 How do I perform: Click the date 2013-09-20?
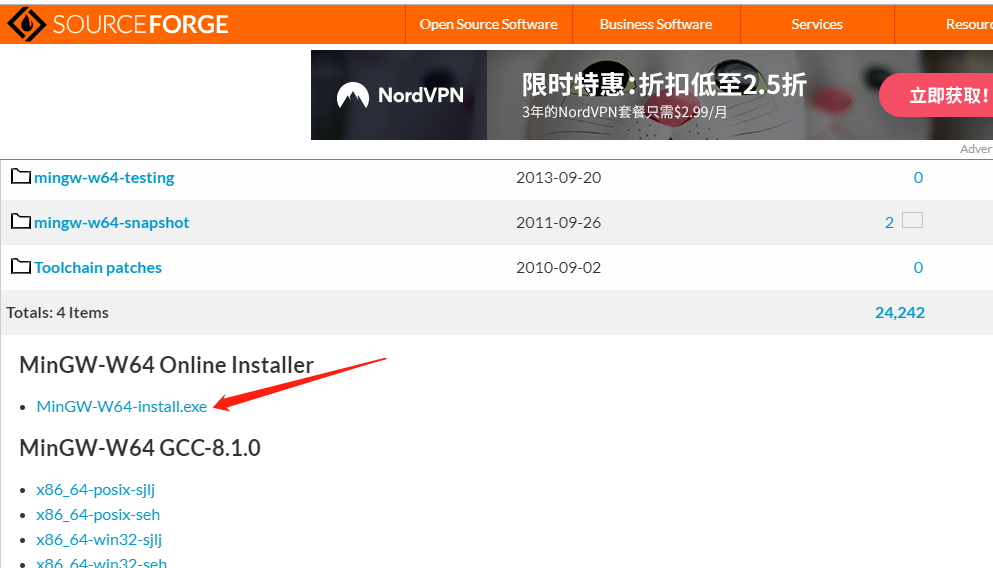559,178
